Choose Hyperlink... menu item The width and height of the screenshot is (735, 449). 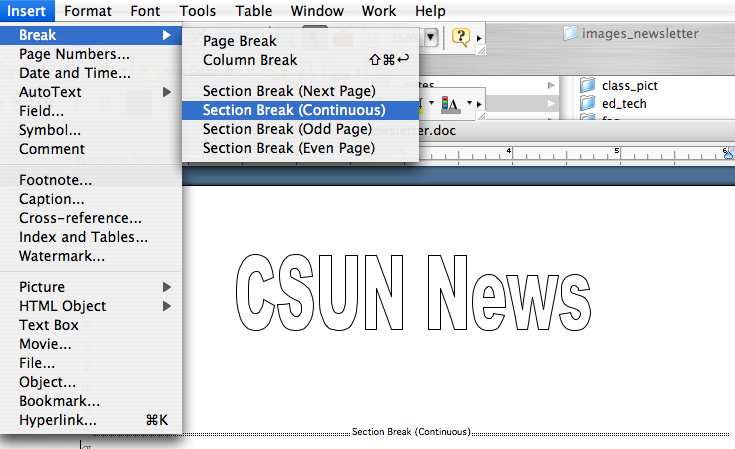(x=91, y=420)
